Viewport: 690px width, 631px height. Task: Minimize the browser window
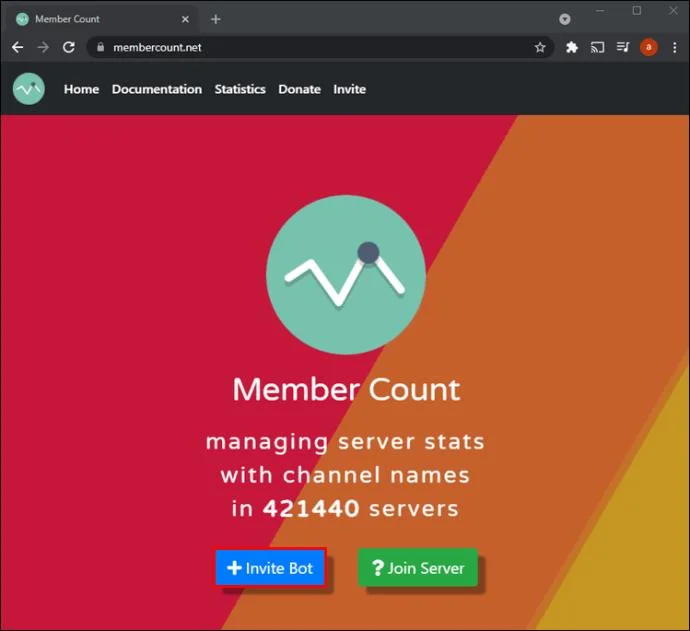pyautogui.click(x=600, y=11)
